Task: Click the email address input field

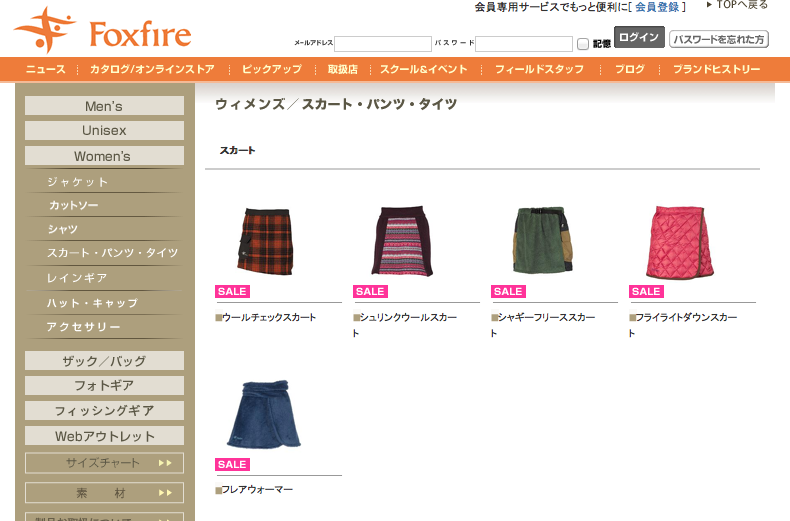Action: pyautogui.click(x=383, y=44)
